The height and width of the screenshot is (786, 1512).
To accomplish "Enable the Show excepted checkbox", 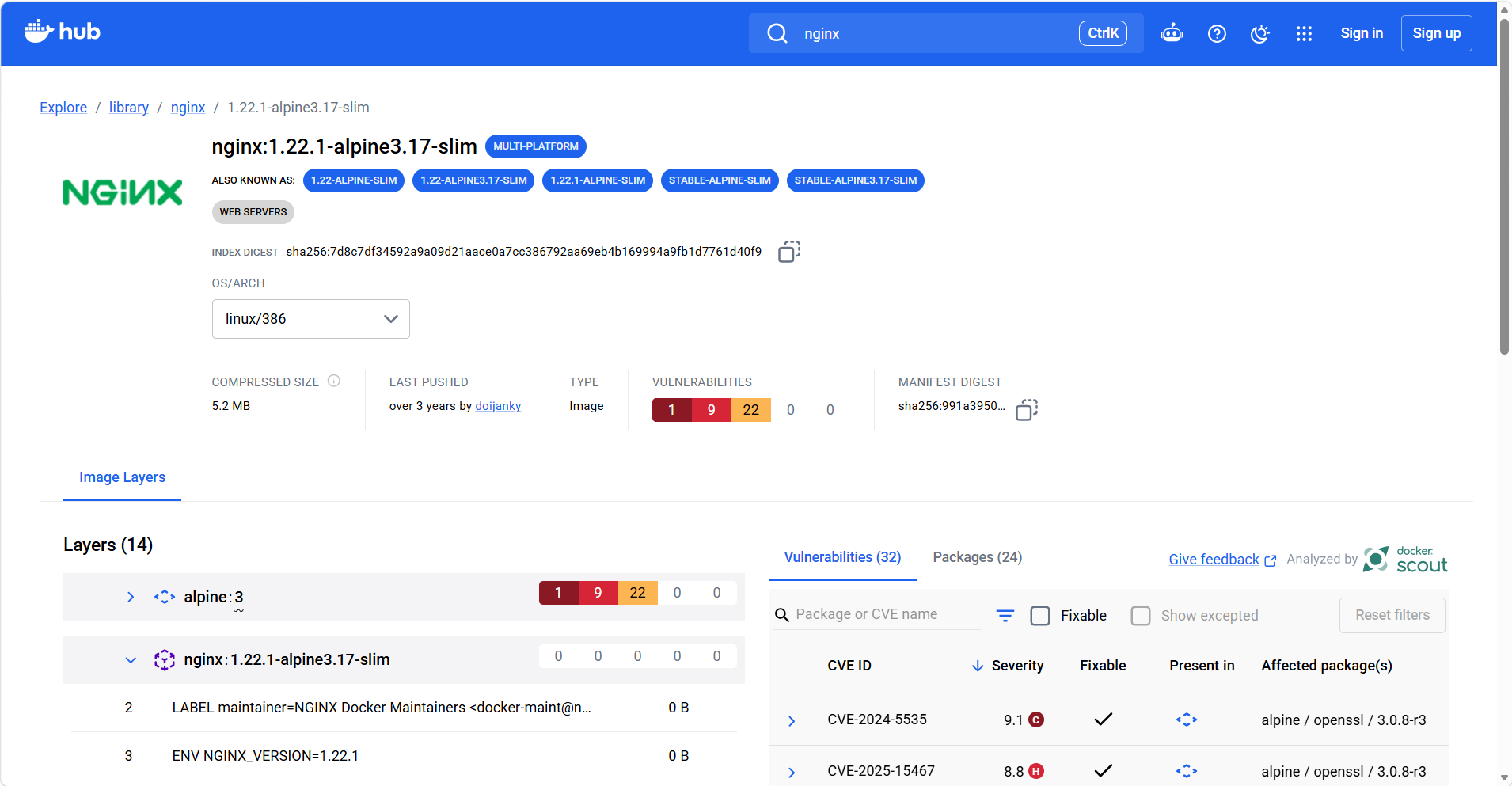I will coord(1141,616).
